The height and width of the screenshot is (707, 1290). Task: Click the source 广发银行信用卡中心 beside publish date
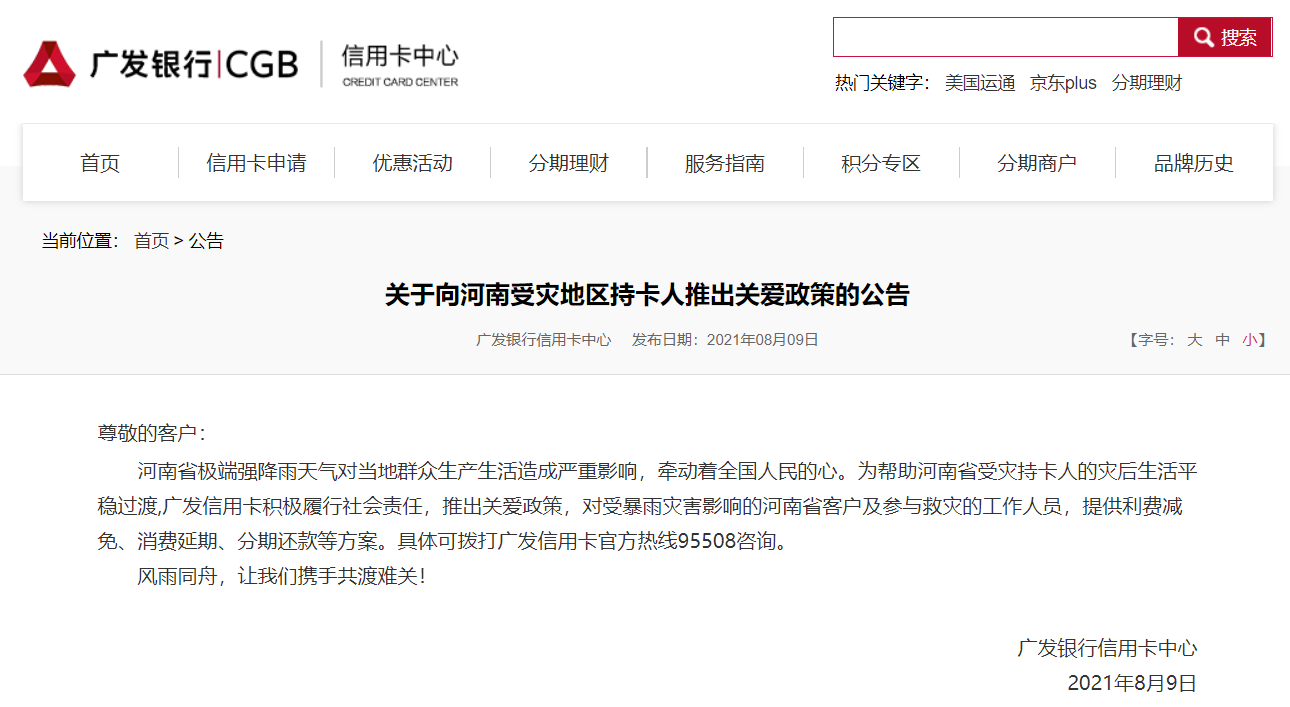tap(543, 340)
